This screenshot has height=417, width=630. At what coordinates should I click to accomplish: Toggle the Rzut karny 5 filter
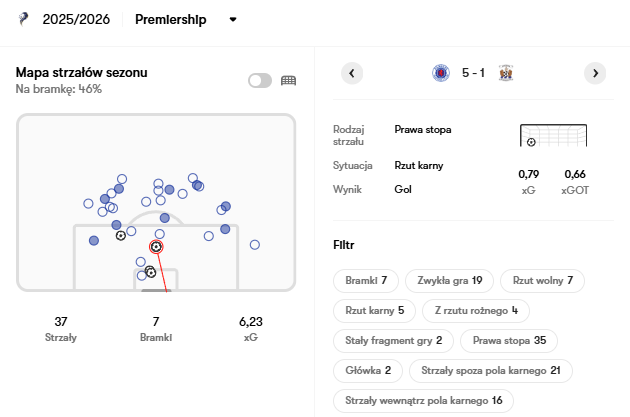point(374,311)
